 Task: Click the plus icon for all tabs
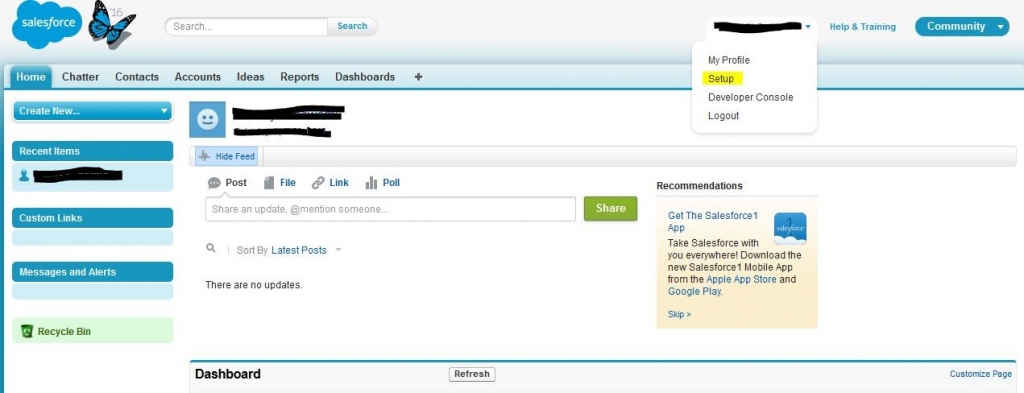point(418,77)
